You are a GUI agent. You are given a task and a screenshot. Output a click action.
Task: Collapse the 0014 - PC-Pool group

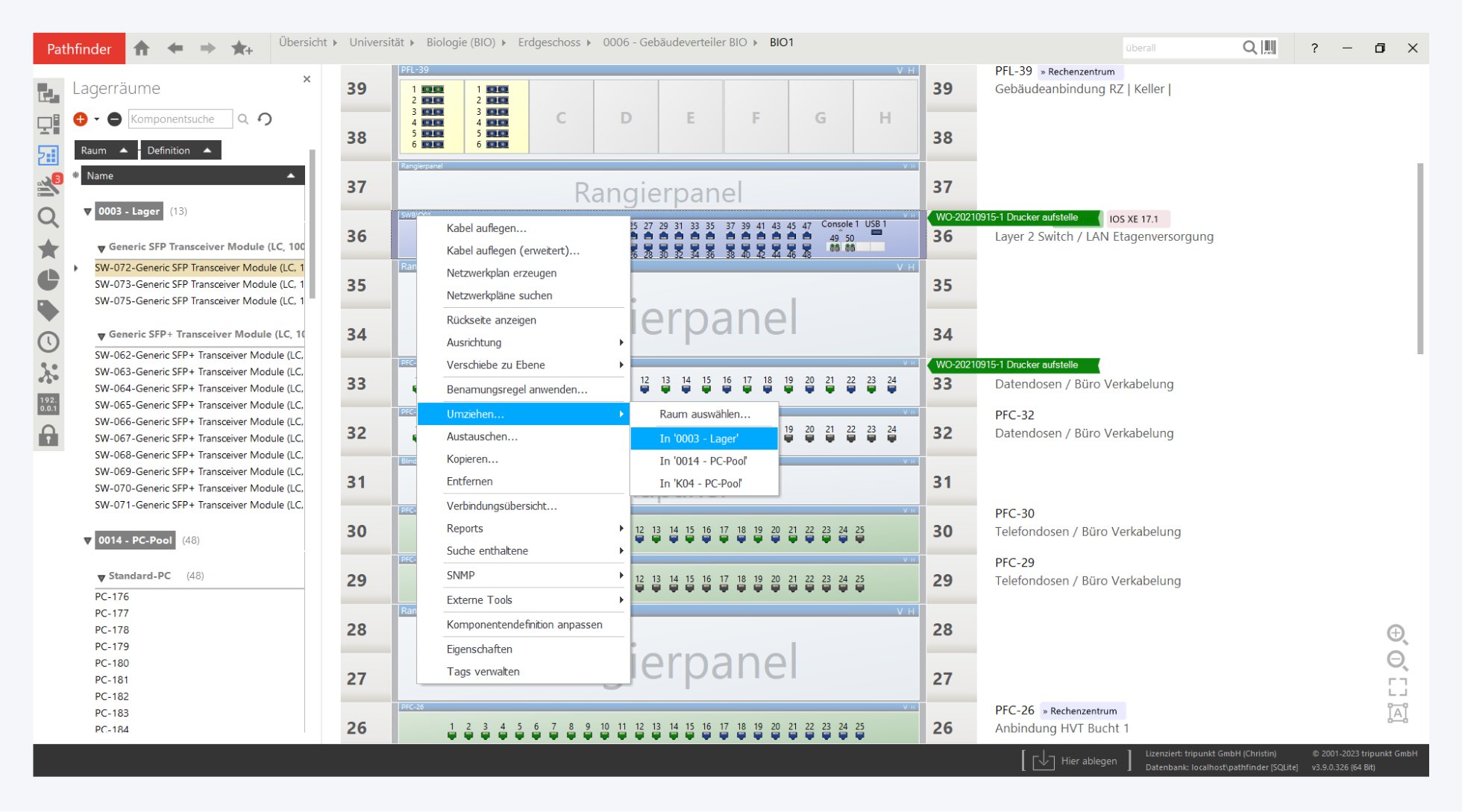[88, 541]
